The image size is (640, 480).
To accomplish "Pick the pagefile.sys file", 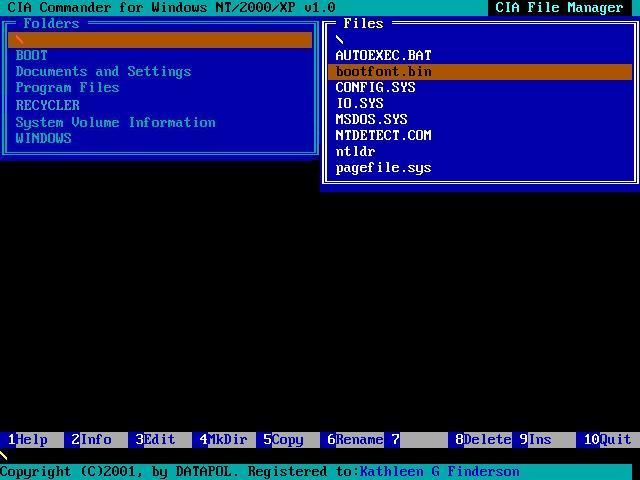I will 383,168.
